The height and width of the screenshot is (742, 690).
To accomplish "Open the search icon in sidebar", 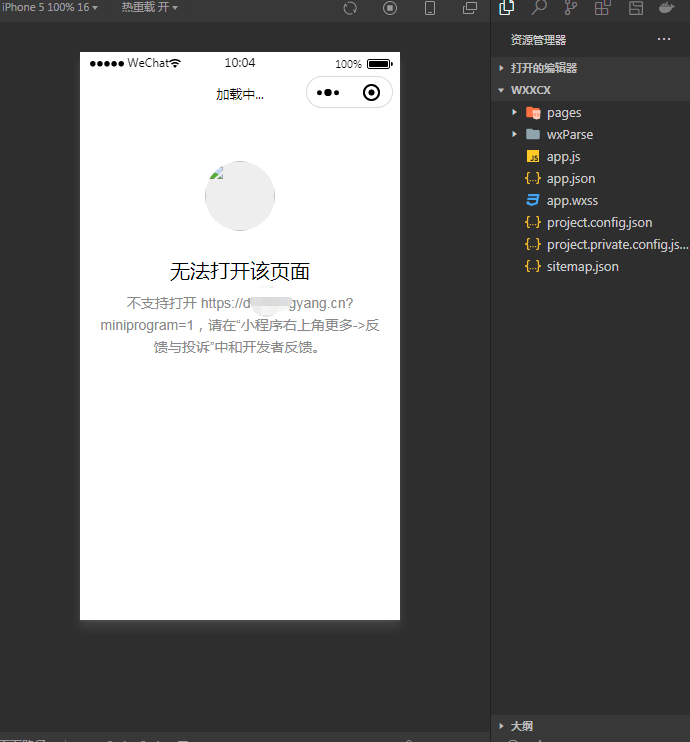I will [539, 8].
